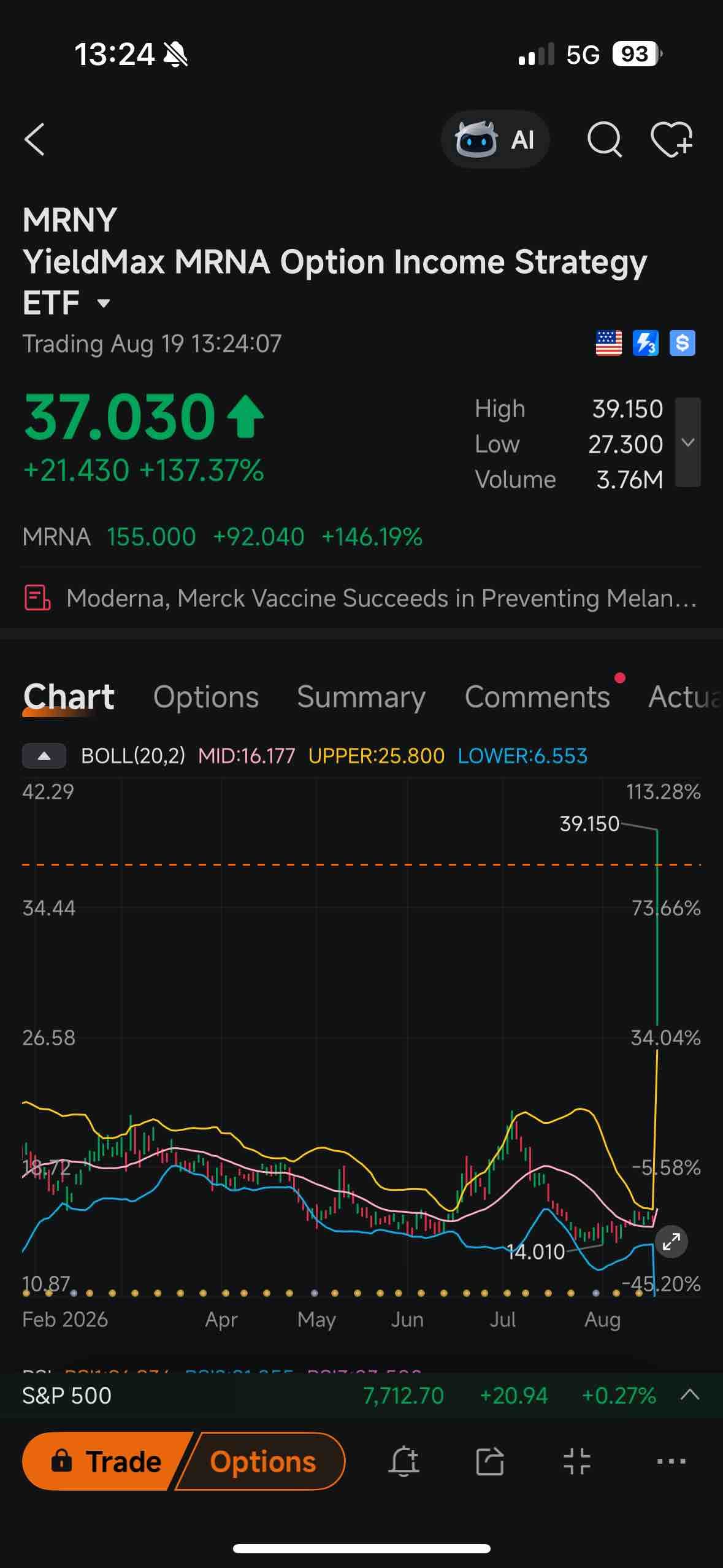Tap the shrink layout icon in bottom bar

click(x=576, y=1462)
